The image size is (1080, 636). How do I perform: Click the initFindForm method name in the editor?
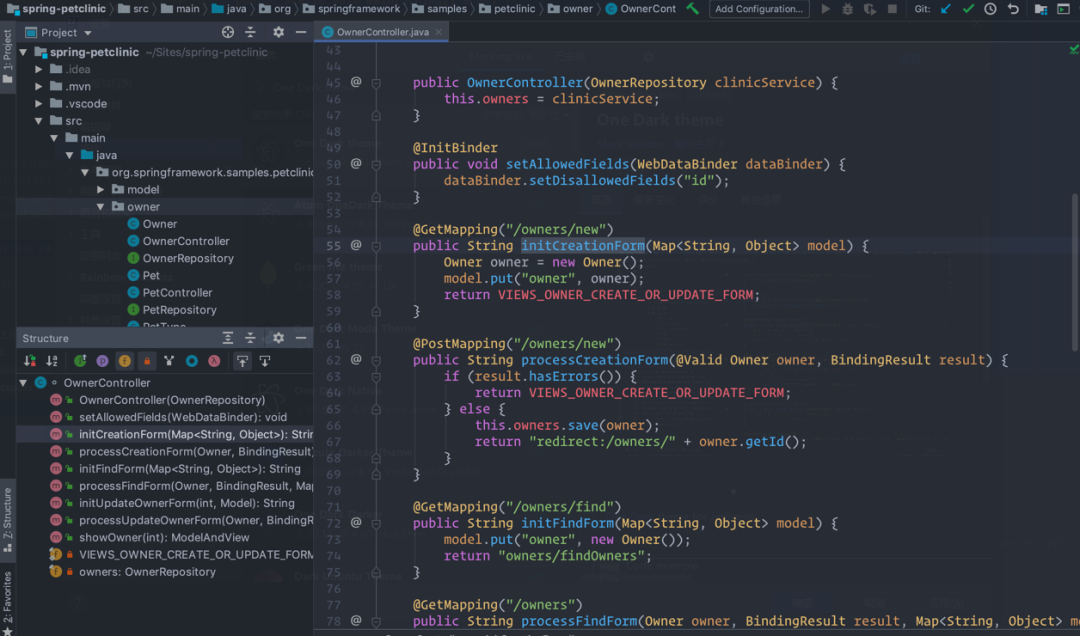click(x=567, y=523)
